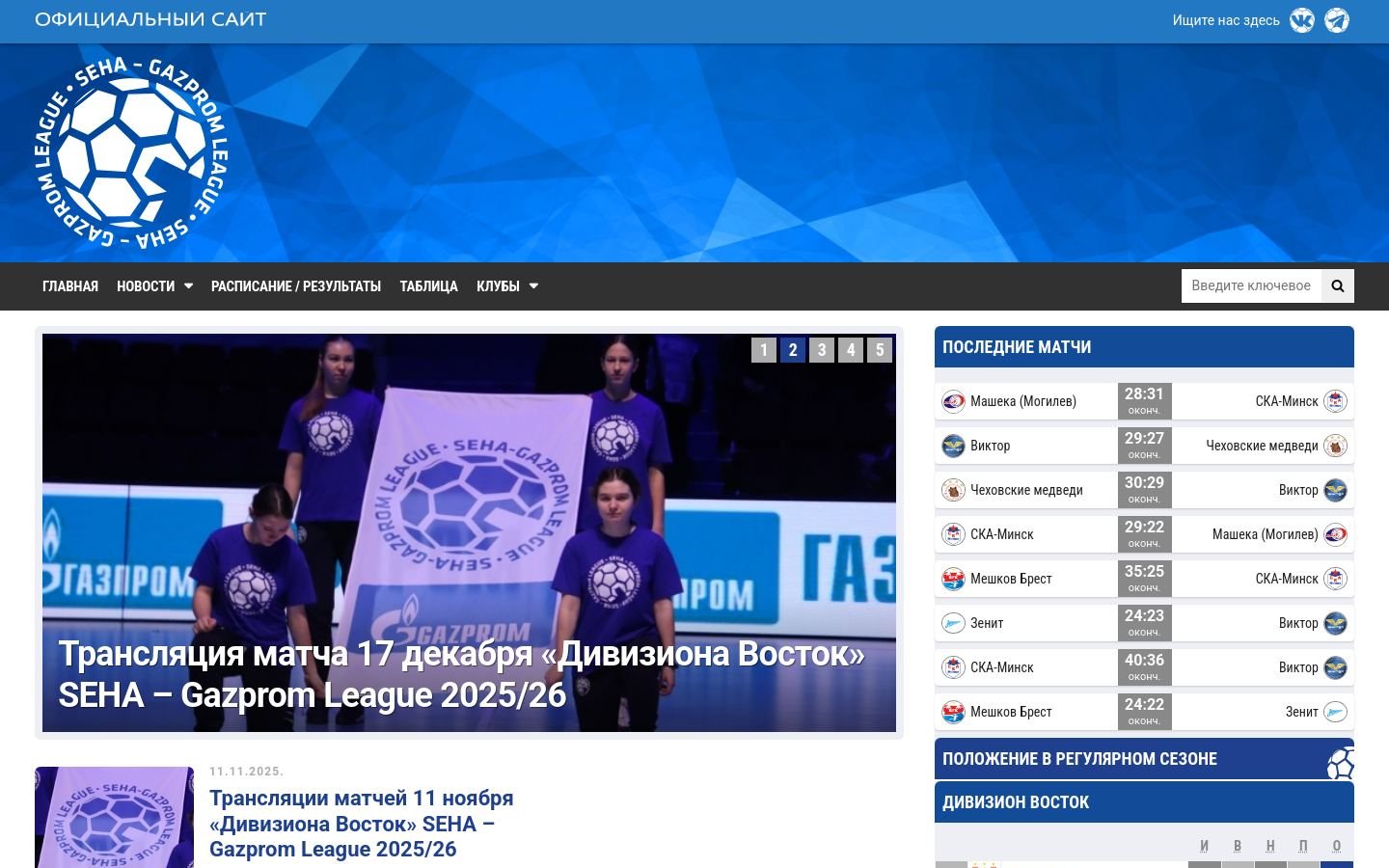Click Положение в регулярном сезоне header

1144,759
